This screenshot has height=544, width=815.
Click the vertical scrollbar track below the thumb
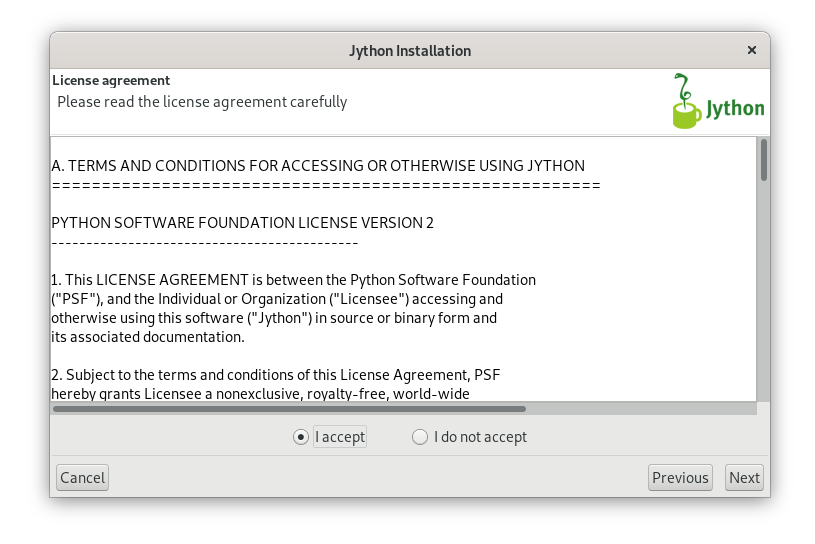coord(764,291)
